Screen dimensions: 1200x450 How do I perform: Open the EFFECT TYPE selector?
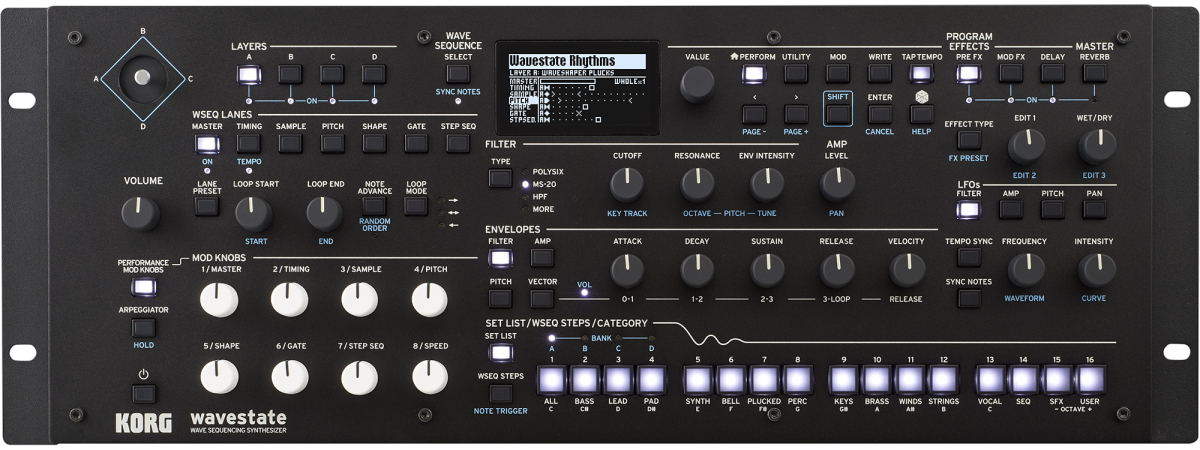pos(969,141)
